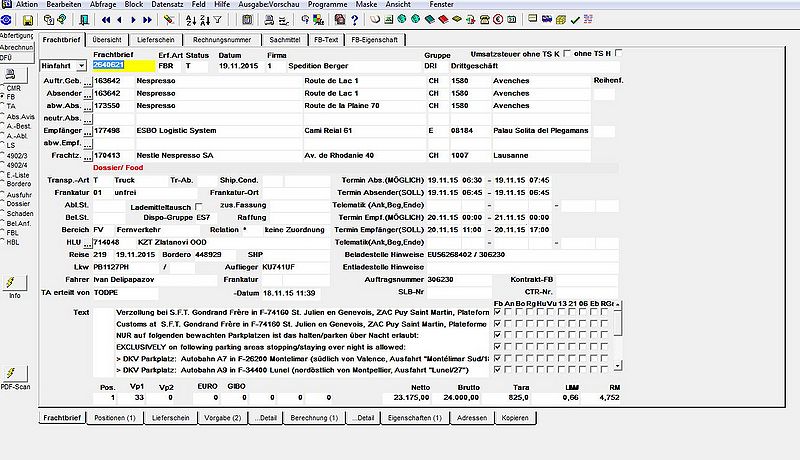Go to next record arrow

click(x=134, y=20)
